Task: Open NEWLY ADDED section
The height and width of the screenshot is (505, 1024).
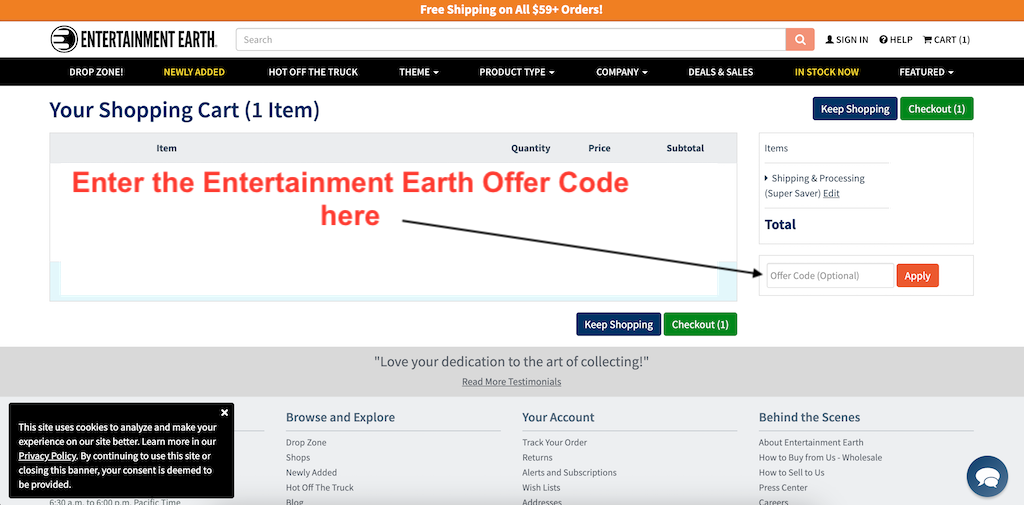Action: pos(194,72)
